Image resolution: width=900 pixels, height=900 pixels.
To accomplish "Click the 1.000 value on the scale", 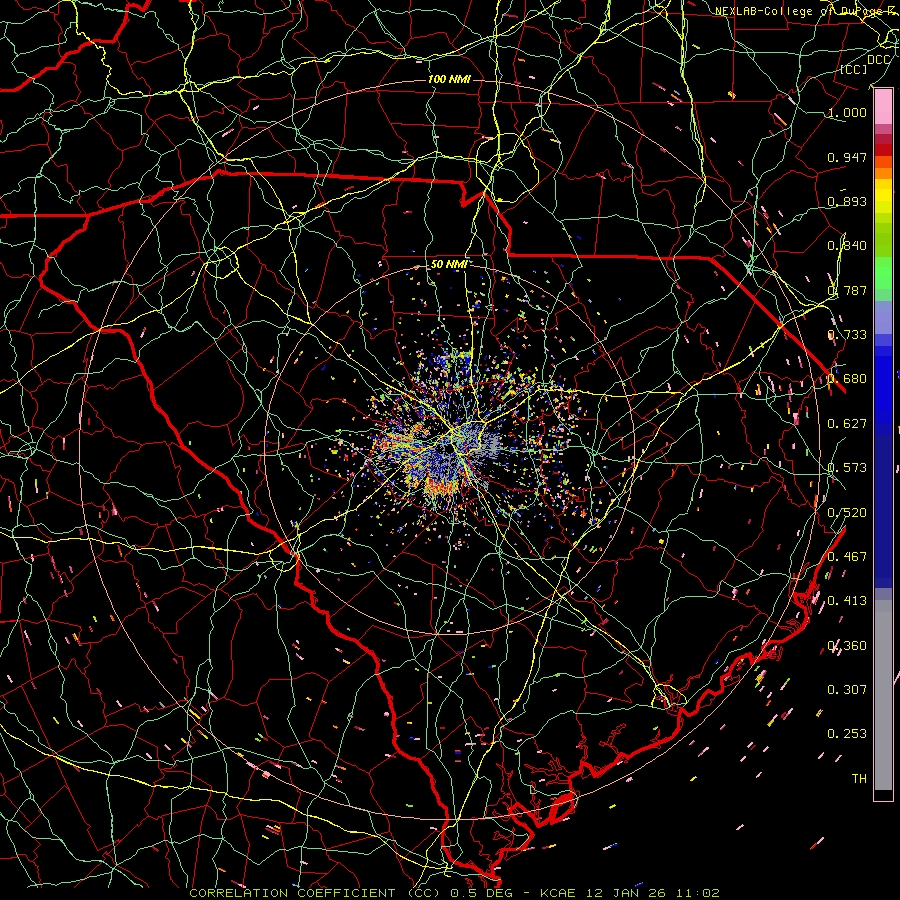I will (847, 112).
